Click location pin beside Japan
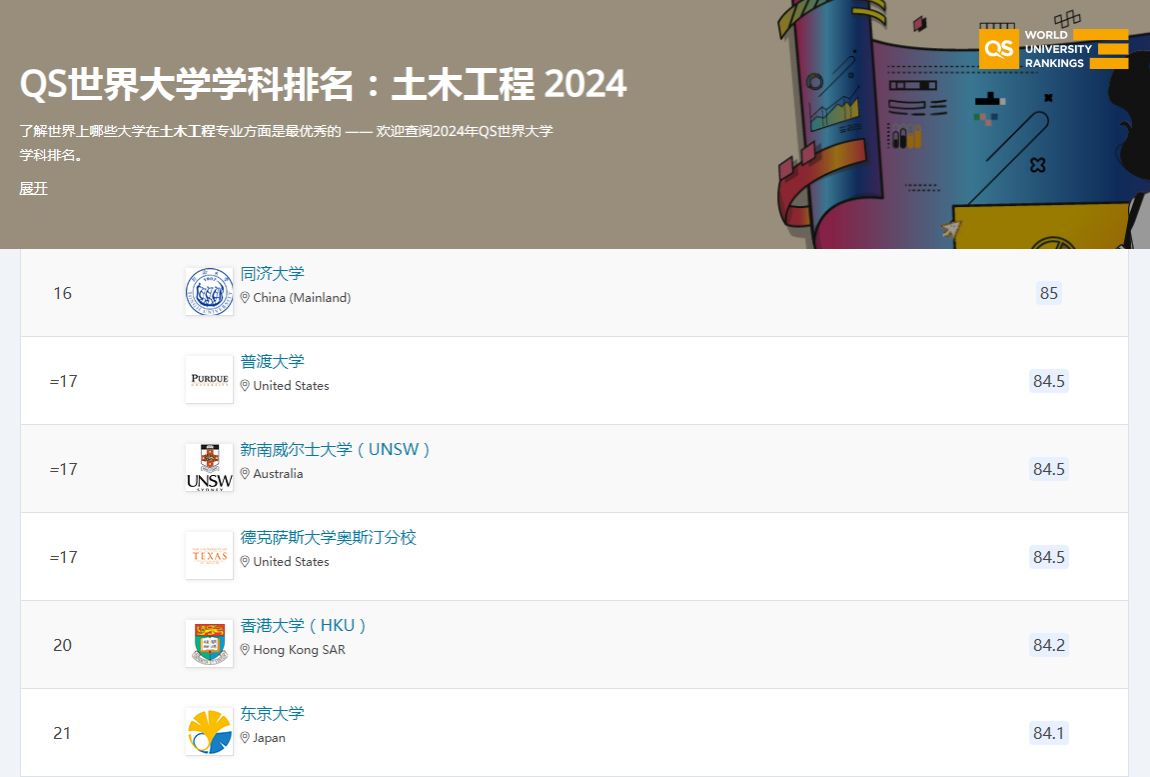 (245, 738)
